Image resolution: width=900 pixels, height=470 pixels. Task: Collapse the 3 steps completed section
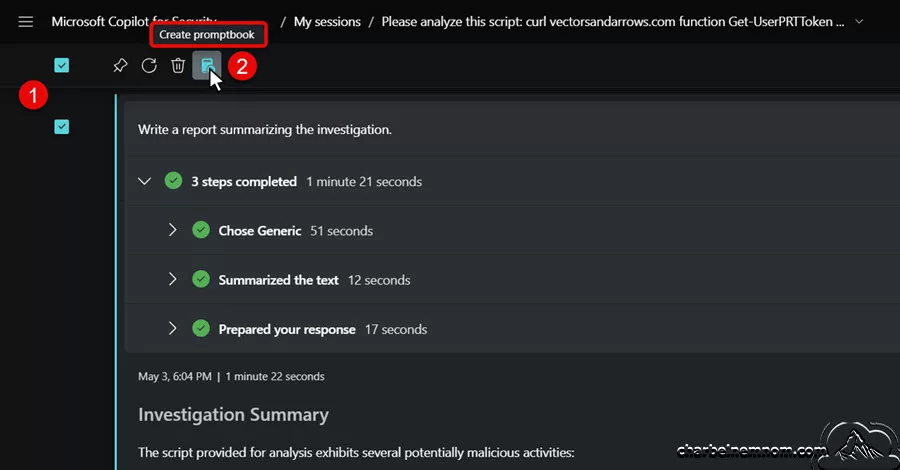145,181
